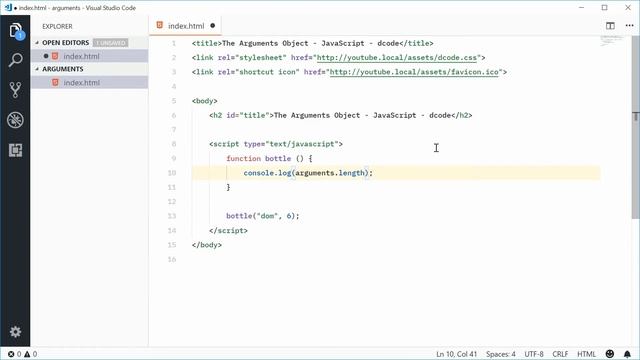Click line number 10 in gutter

[x=171, y=173]
